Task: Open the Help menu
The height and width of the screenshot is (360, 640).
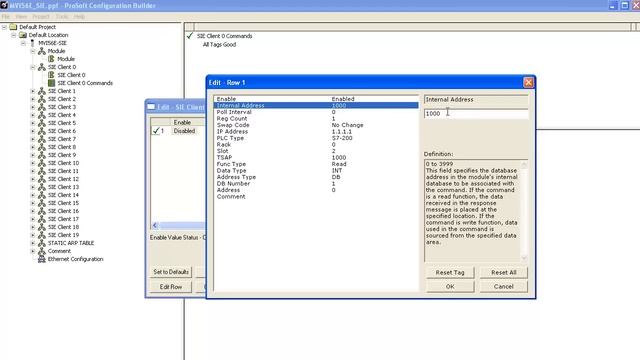Action: tap(80, 17)
